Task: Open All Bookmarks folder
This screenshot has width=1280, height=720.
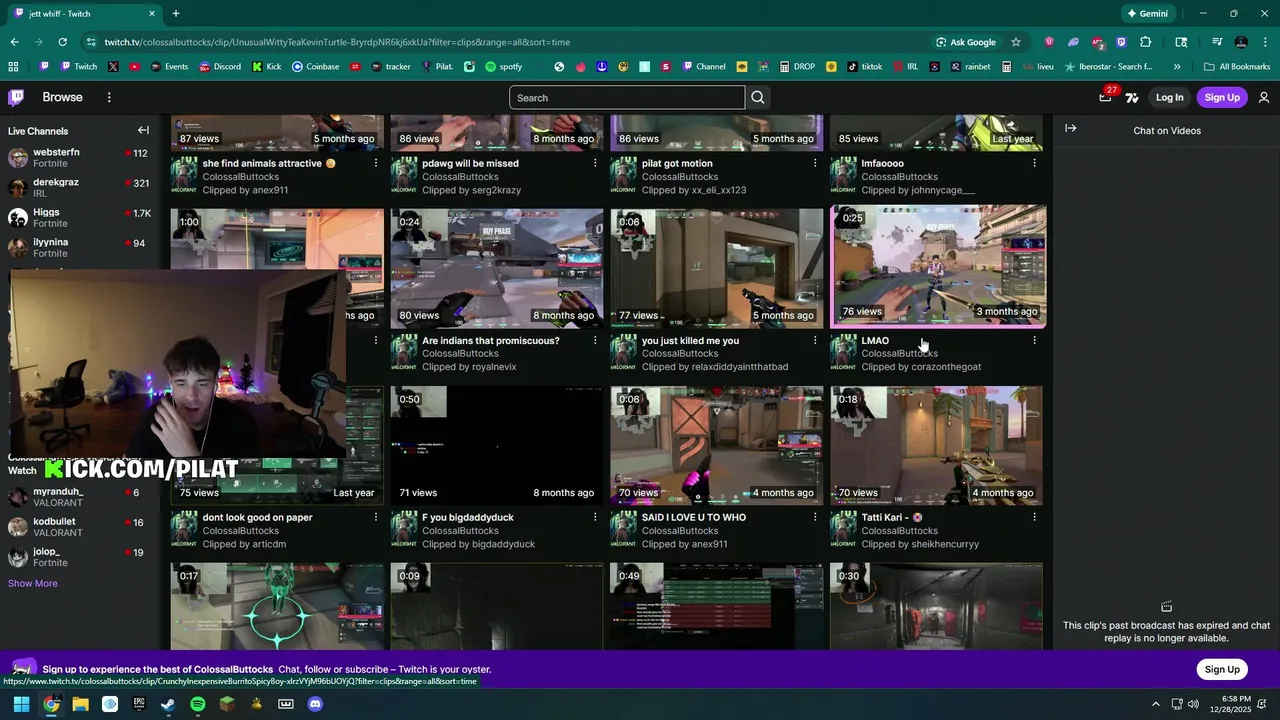Action: (x=1237, y=67)
